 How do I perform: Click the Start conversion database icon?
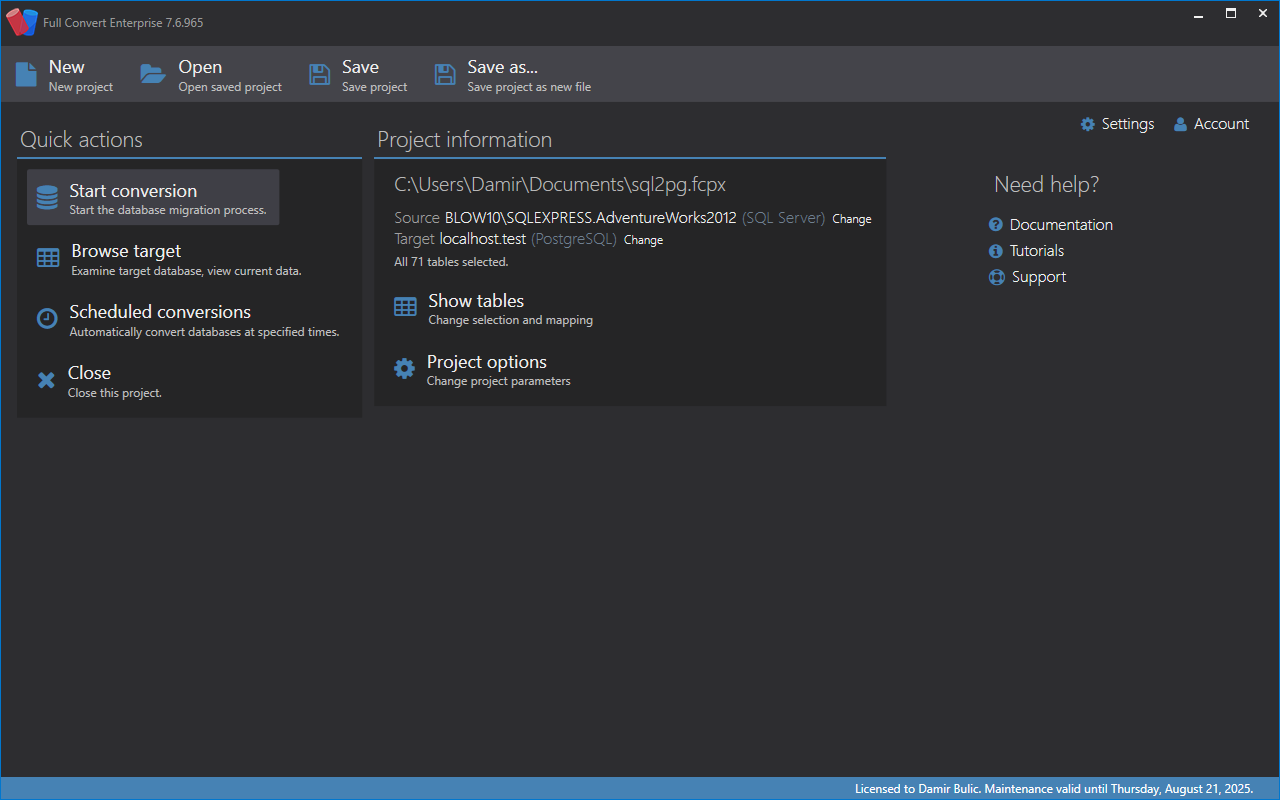point(47,198)
